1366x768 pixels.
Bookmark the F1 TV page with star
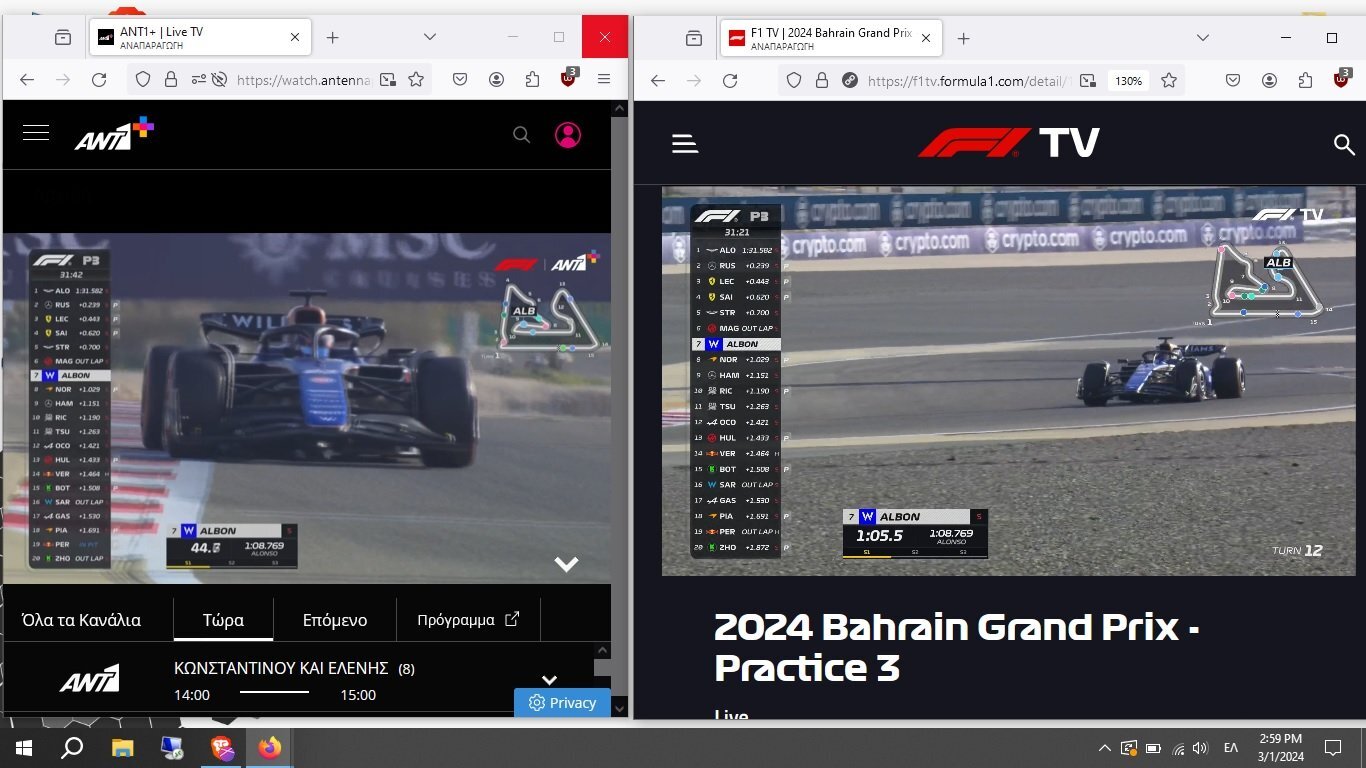coord(1168,81)
